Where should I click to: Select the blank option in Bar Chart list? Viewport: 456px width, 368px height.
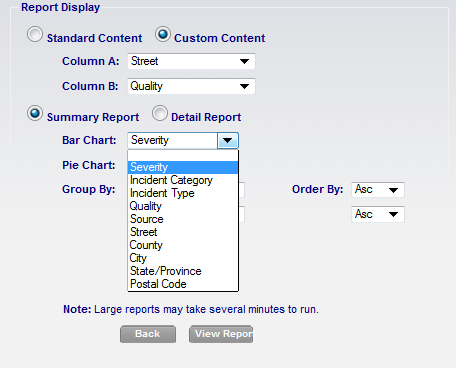pyautogui.click(x=183, y=156)
